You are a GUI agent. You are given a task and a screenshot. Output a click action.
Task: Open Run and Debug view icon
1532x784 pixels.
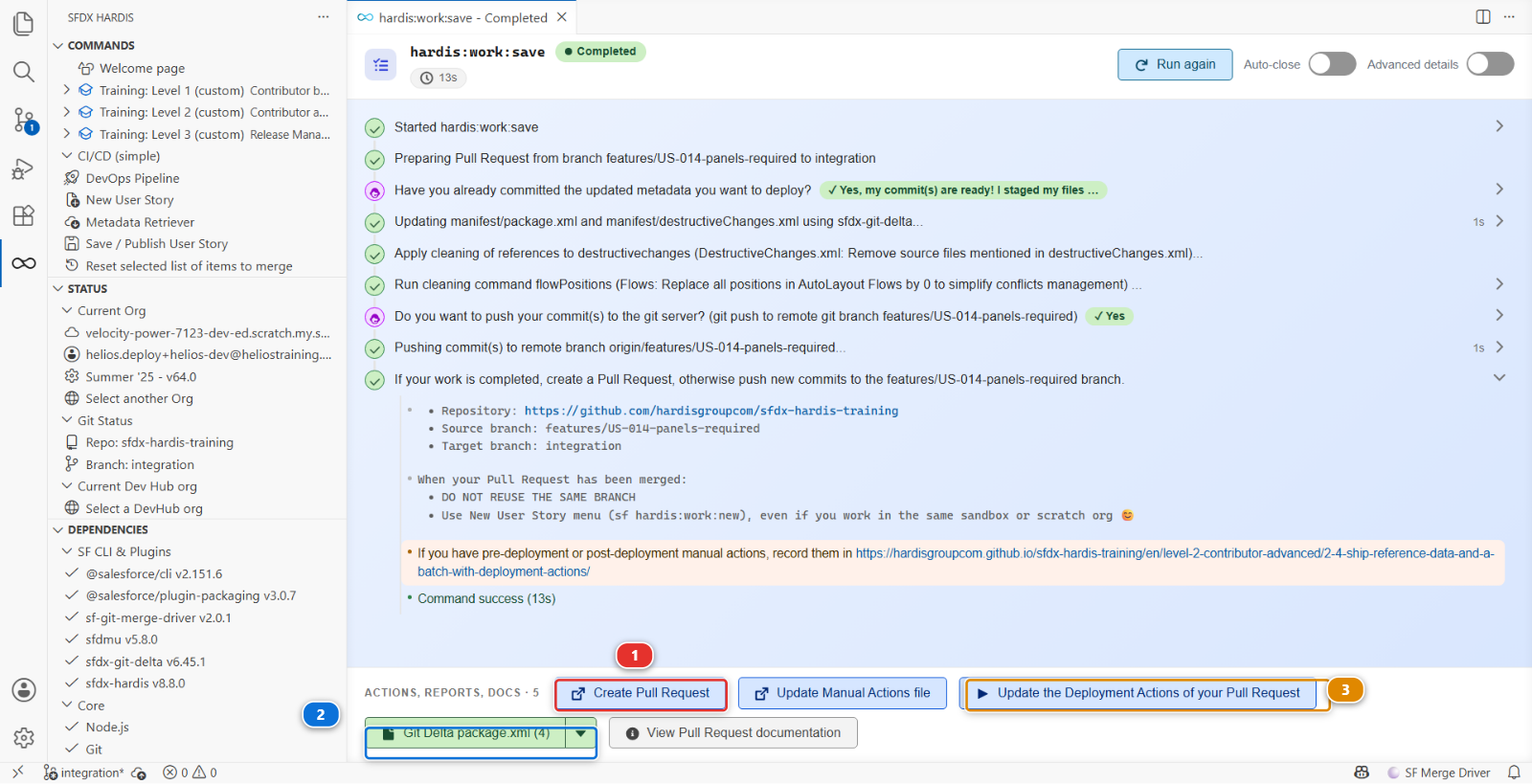click(24, 168)
